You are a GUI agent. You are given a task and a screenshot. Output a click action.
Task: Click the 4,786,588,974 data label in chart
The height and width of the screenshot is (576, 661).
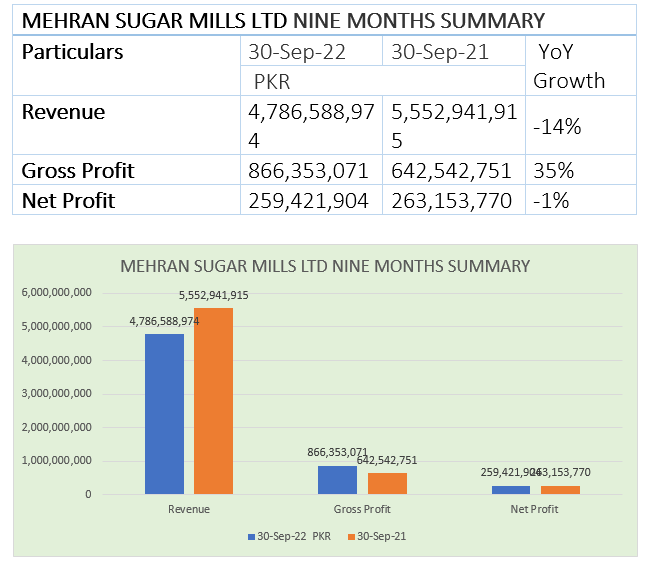(x=164, y=321)
